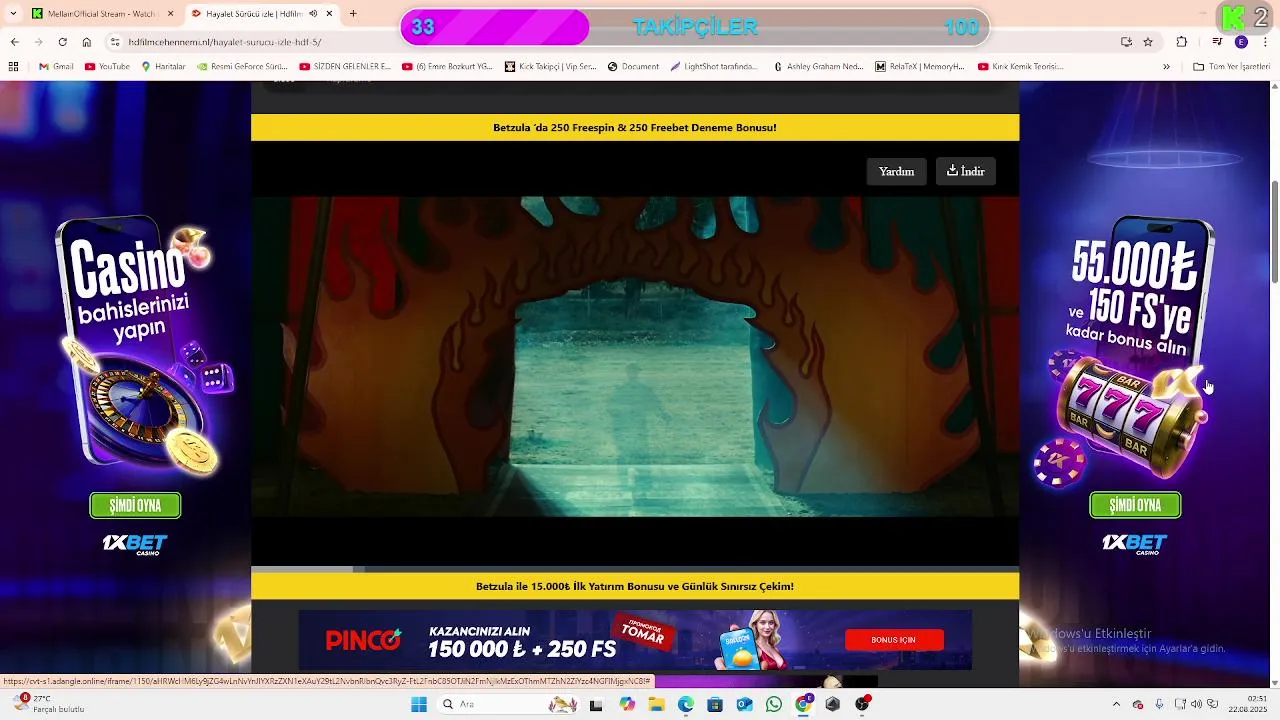
Task: Open the media controls icon in toolbar
Action: pos(1217,42)
